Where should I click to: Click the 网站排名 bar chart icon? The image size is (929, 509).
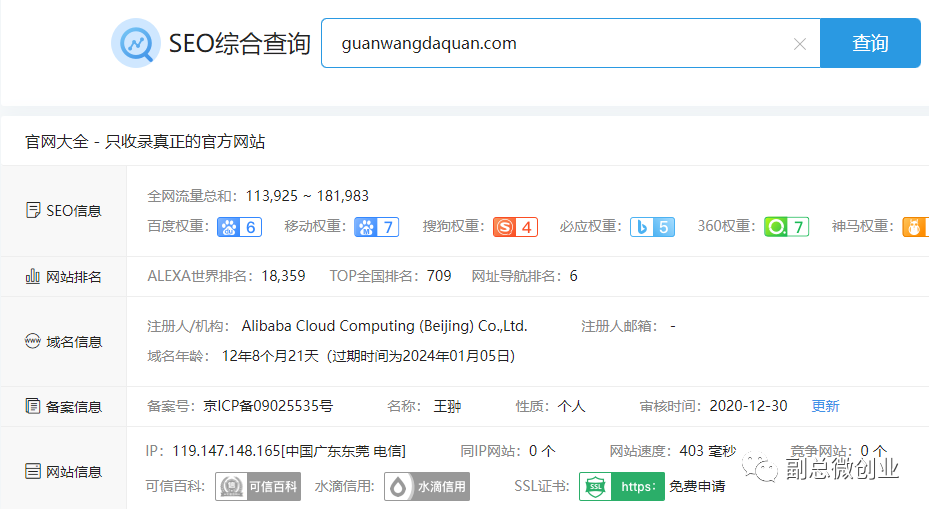(33, 276)
